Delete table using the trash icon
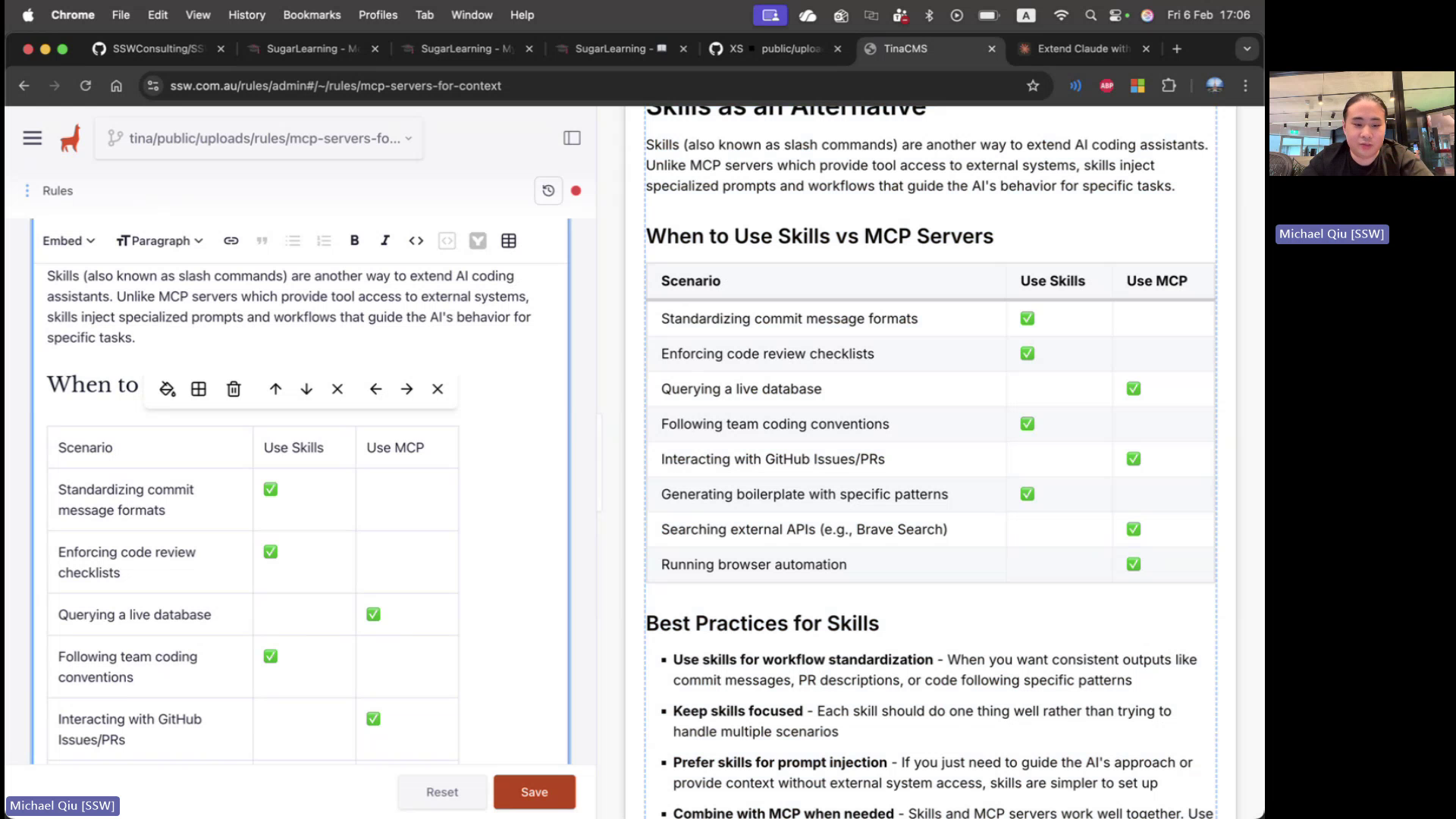 coord(234,389)
